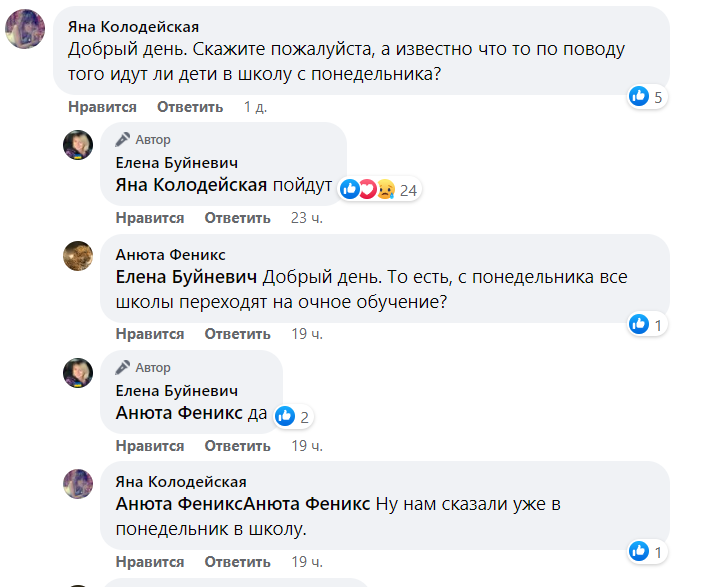Image resolution: width=722 pixels, height=587 pixels.
Task: Click the like reaction on comment 'да'
Action: click(x=285, y=416)
